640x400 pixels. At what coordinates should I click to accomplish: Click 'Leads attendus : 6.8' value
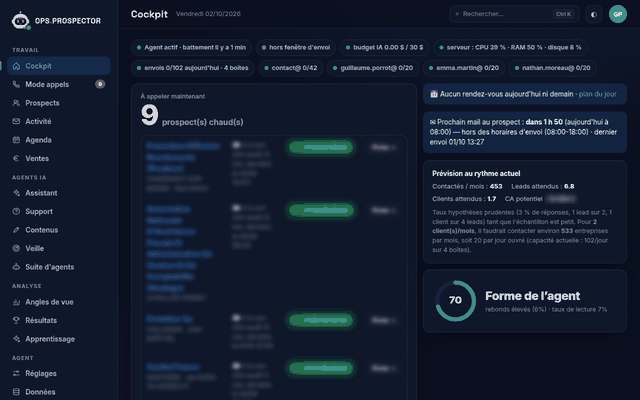[x=542, y=187]
